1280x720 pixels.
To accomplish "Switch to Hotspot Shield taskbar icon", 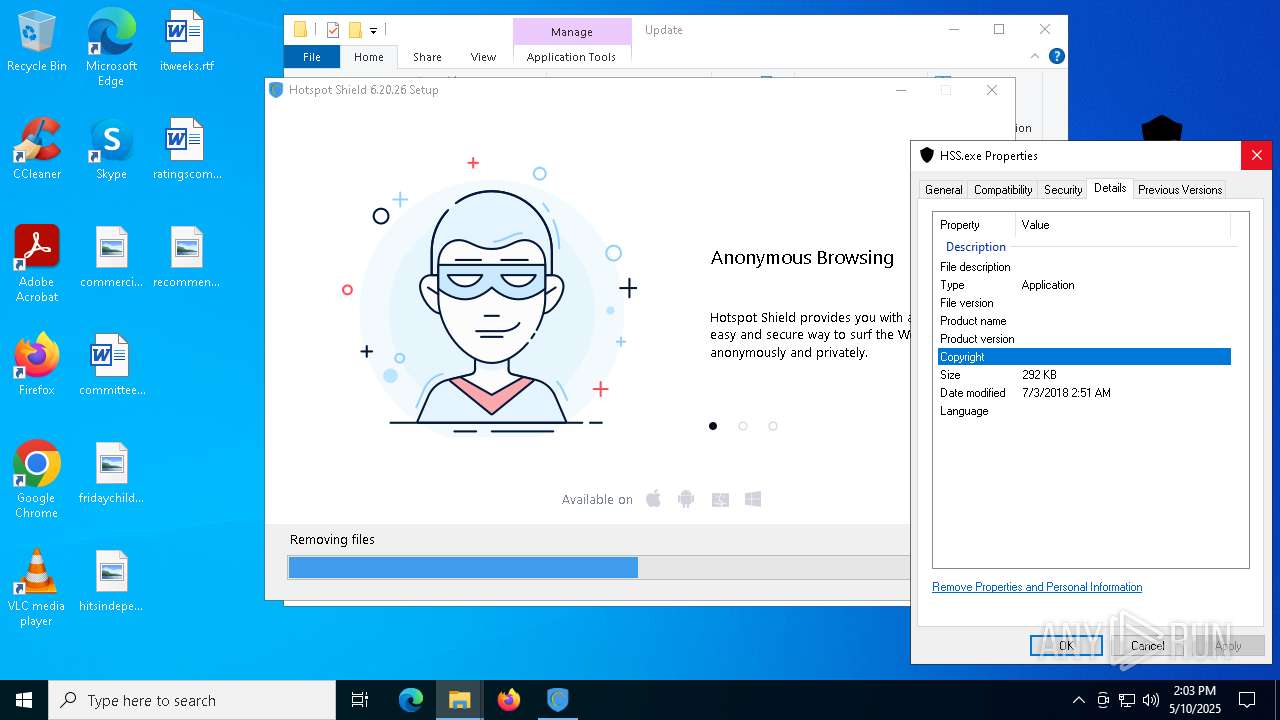I will click(x=557, y=700).
